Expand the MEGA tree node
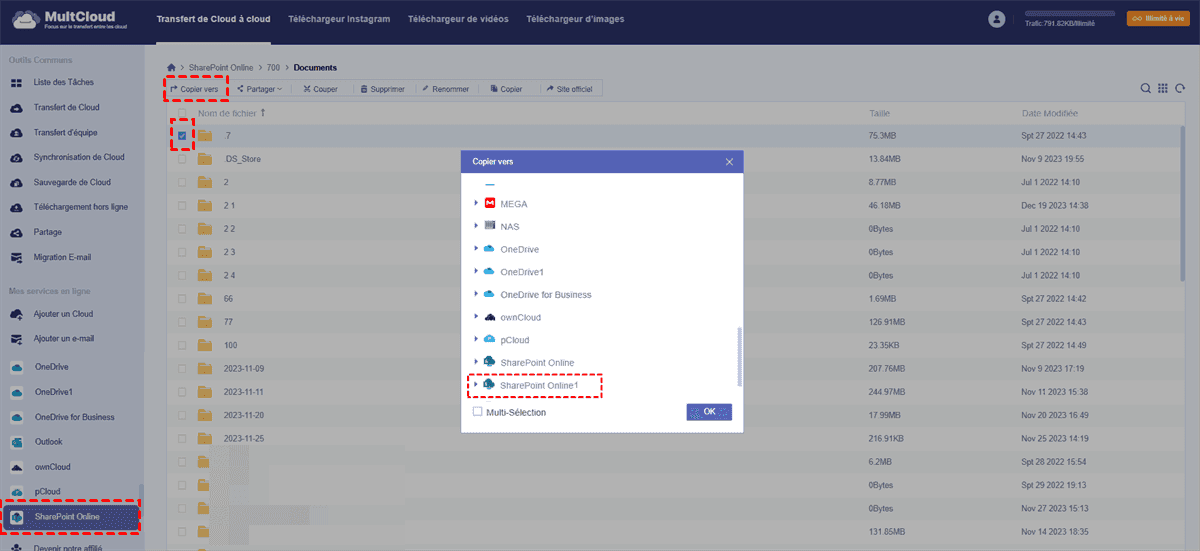Image resolution: width=1200 pixels, height=551 pixels. (476, 203)
